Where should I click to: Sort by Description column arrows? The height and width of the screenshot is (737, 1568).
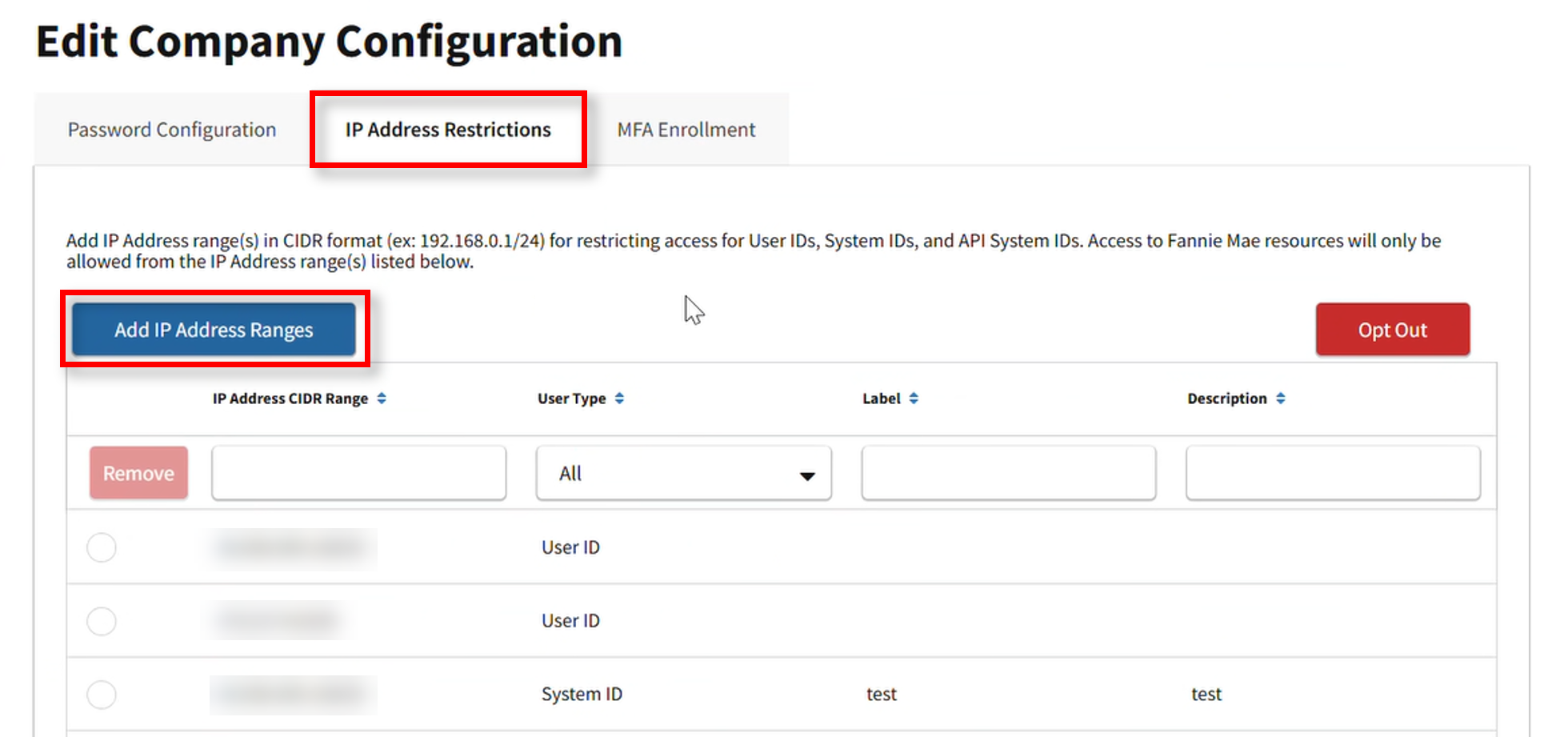tap(1281, 399)
